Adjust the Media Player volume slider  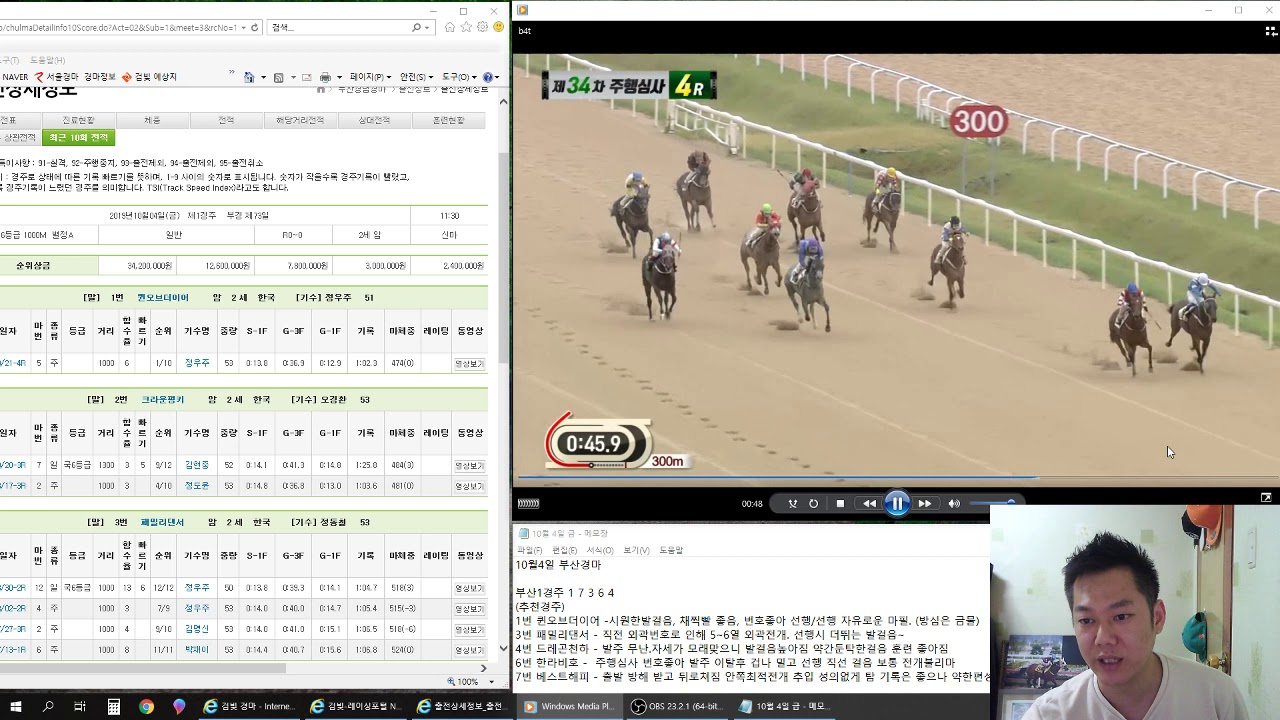point(992,503)
